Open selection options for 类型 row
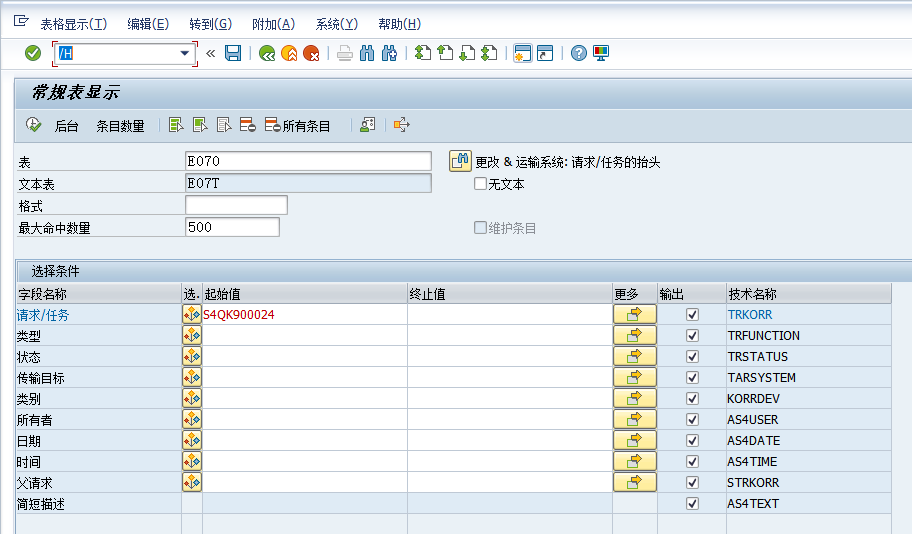Image resolution: width=912 pixels, height=534 pixels. point(192,336)
